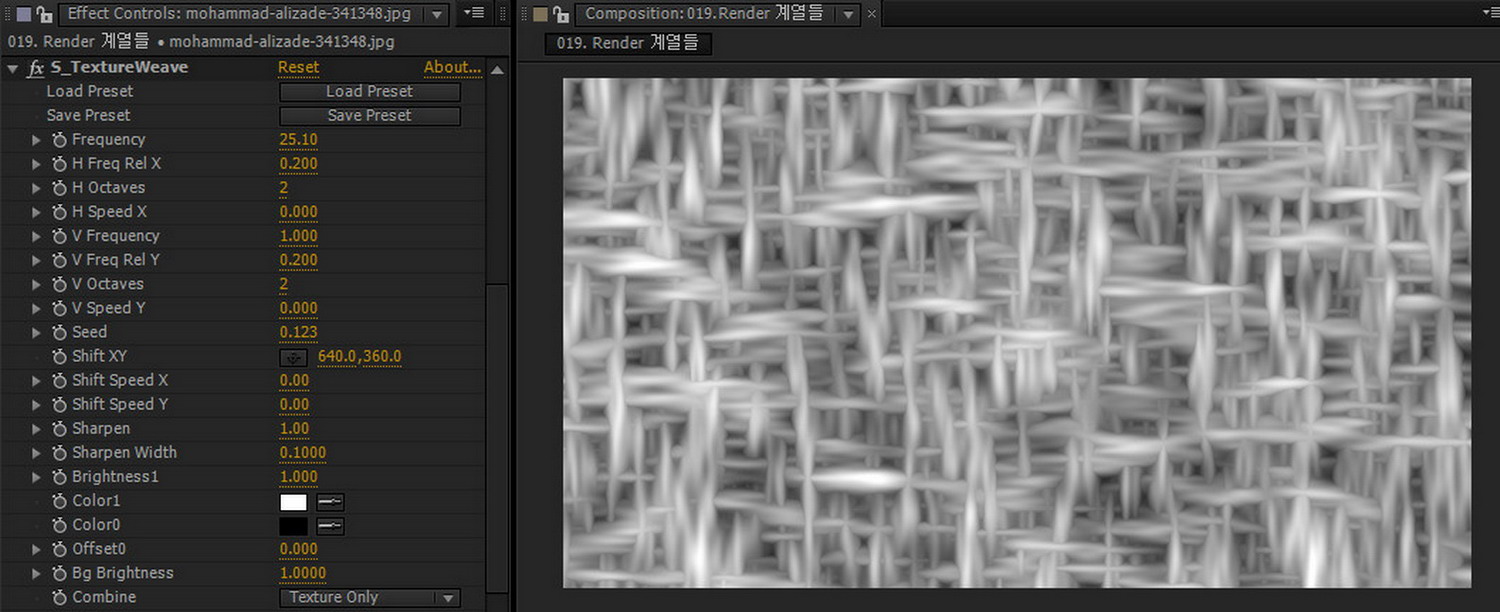Enable animation stopwatch for Color0
Image resolution: width=1500 pixels, height=612 pixels.
click(x=59, y=525)
